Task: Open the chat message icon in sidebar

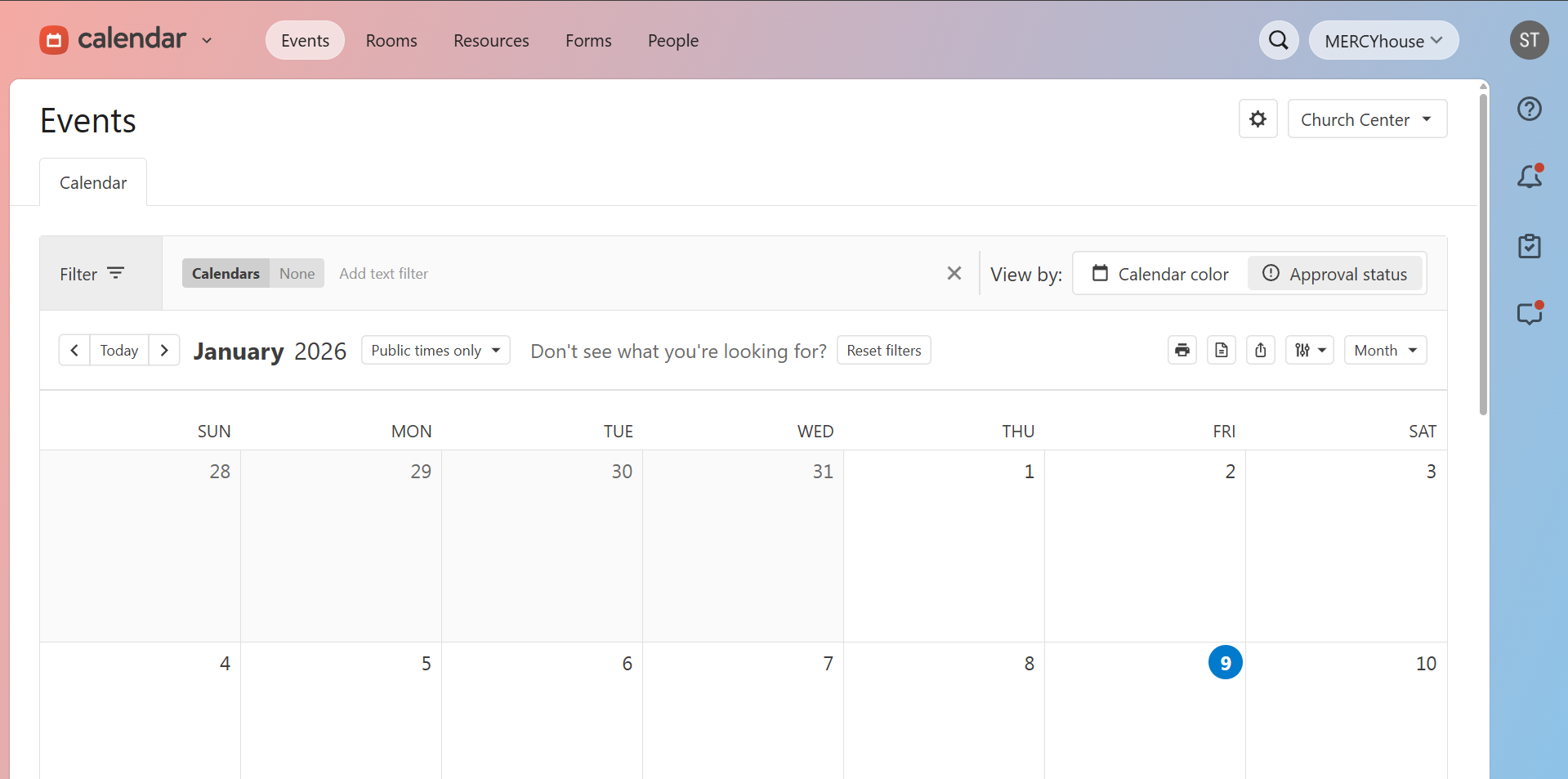Action: 1530,314
